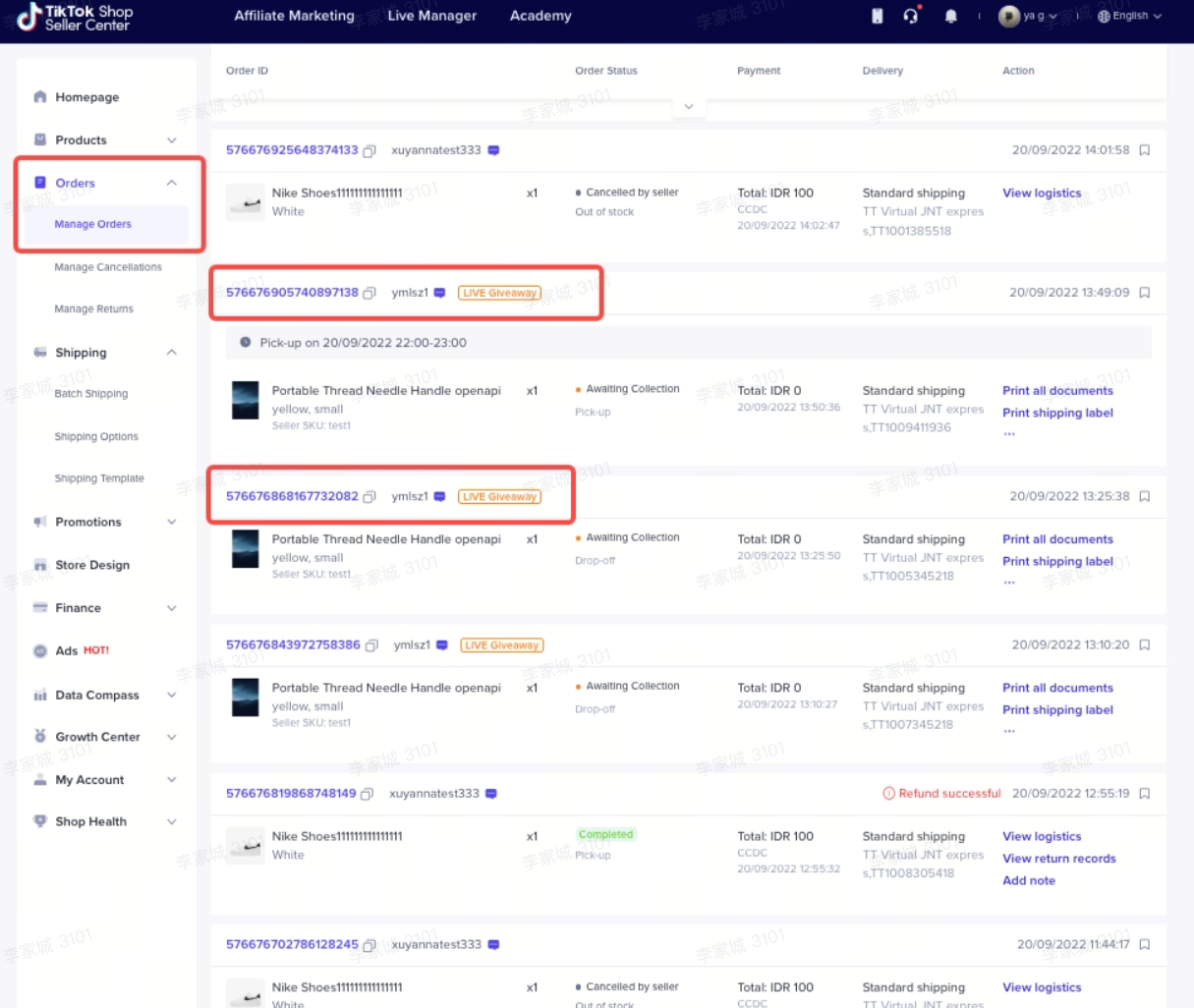Open Affiliate Marketing in top navigation
The image size is (1194, 1008).
click(294, 16)
